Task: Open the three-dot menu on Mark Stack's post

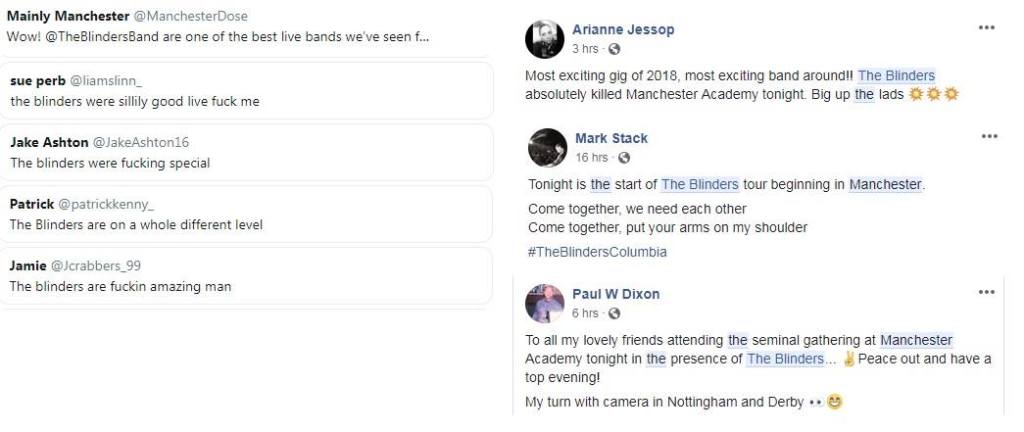Action: pos(990,136)
